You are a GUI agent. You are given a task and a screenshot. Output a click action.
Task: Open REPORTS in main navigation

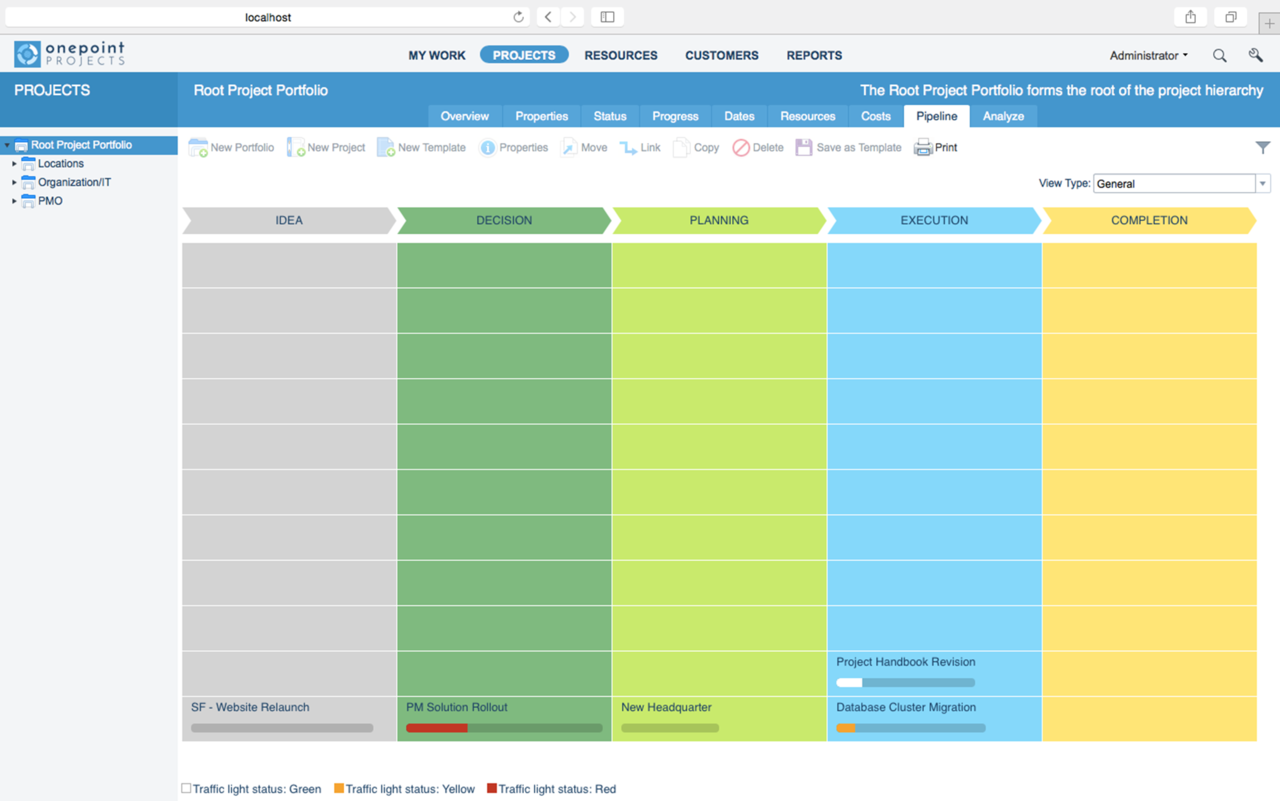(x=814, y=56)
